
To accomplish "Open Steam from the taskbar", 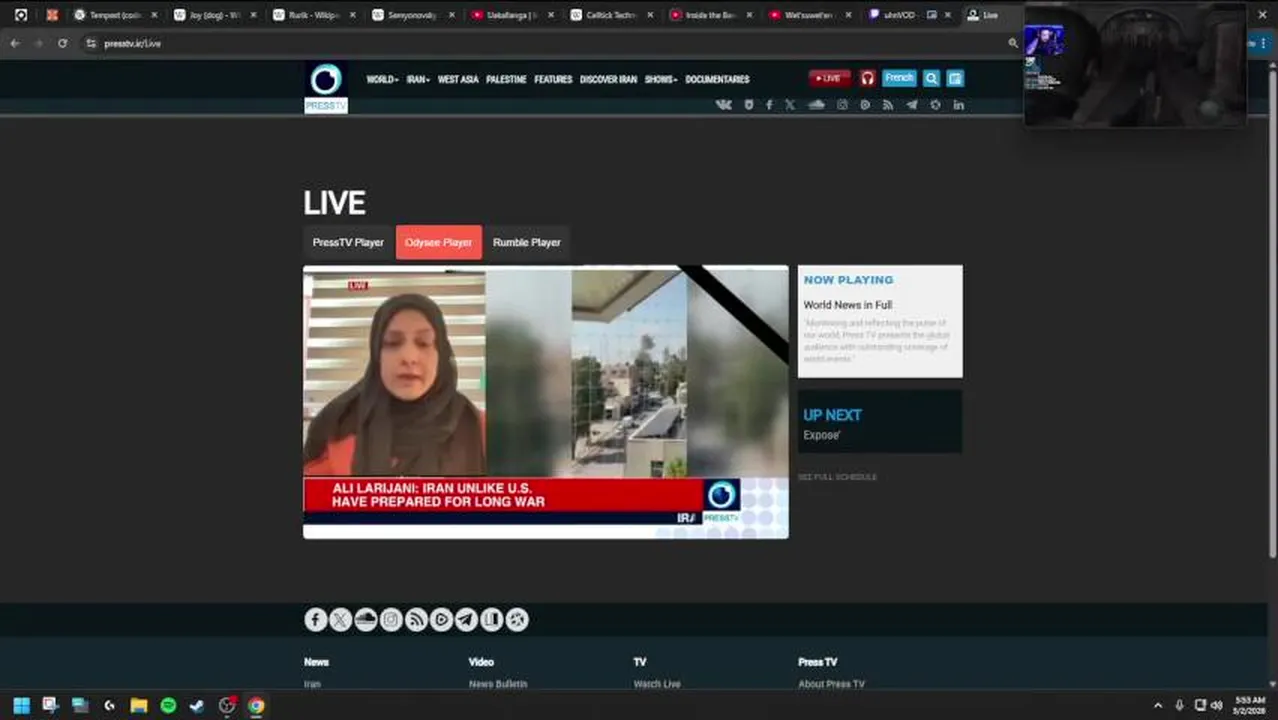I will tap(197, 705).
